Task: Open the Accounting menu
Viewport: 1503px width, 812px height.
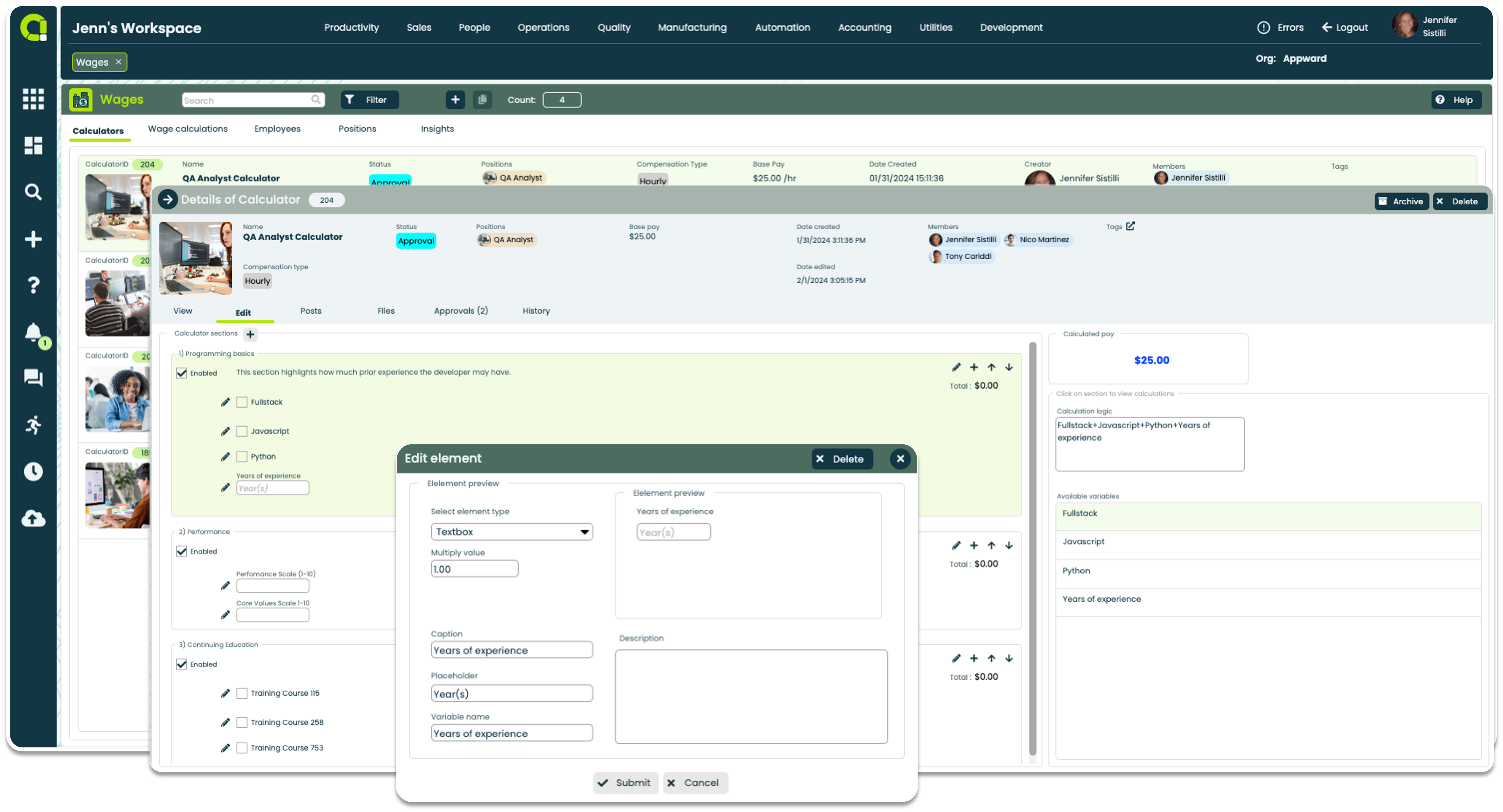Action: [x=864, y=27]
